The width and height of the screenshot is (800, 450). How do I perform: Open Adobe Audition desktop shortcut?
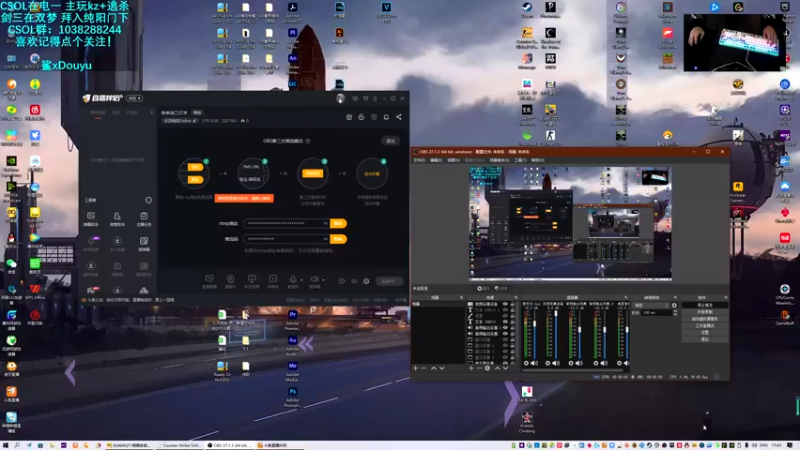point(292,345)
